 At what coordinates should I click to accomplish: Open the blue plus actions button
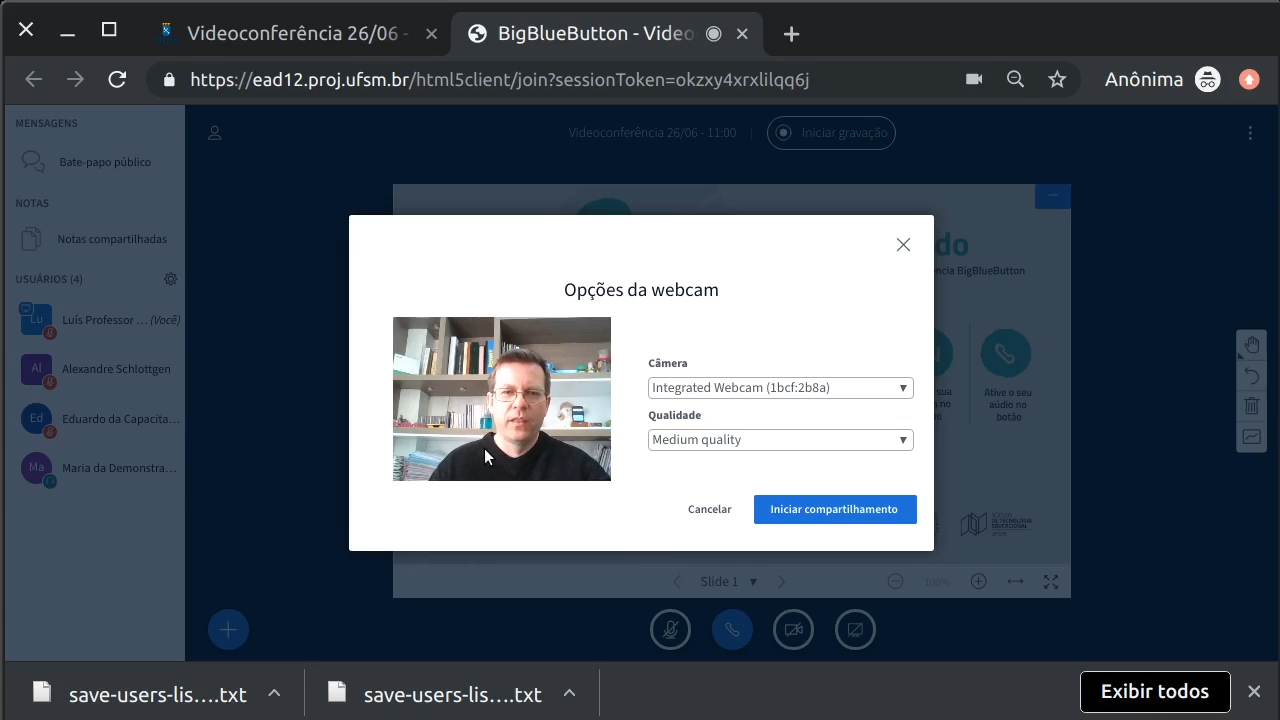coord(228,629)
